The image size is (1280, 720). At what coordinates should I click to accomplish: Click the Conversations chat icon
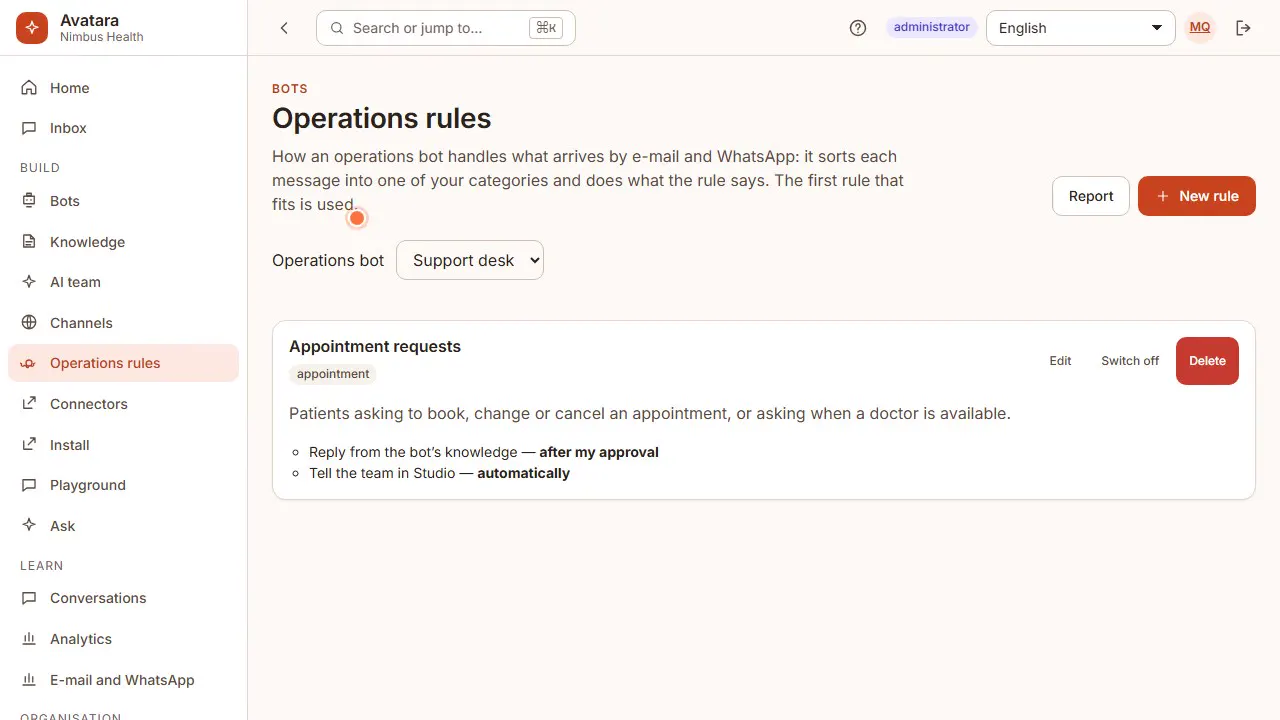(29, 598)
